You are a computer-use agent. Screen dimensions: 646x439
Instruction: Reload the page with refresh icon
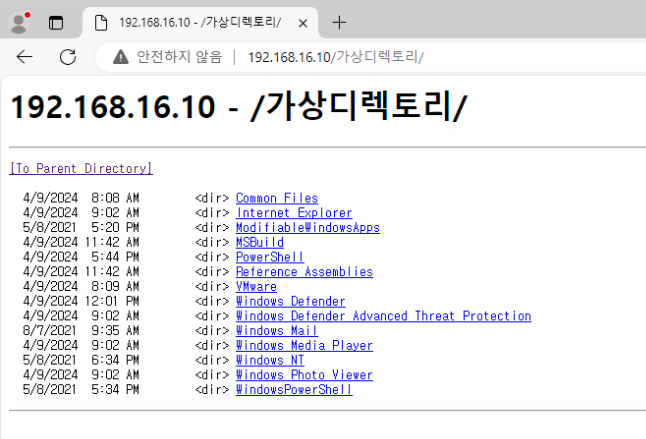[68, 57]
